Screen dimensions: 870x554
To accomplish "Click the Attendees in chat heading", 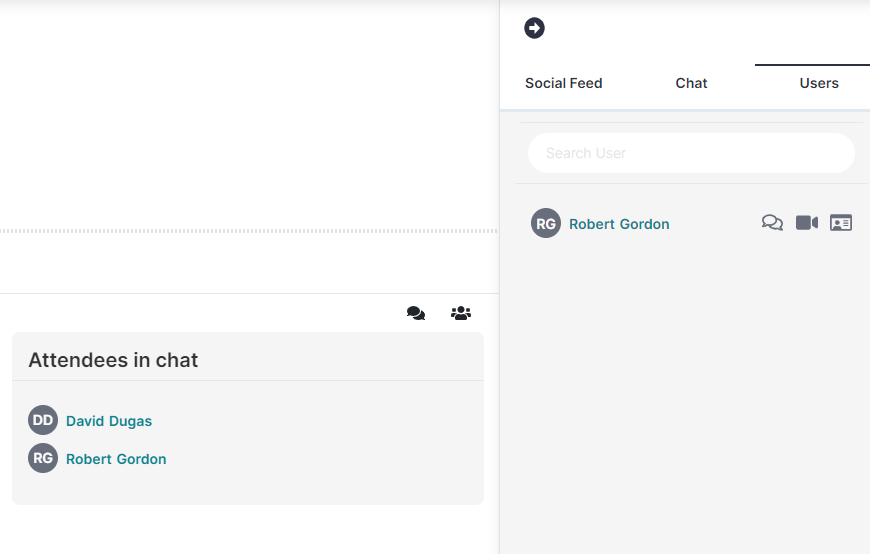I will [x=113, y=360].
